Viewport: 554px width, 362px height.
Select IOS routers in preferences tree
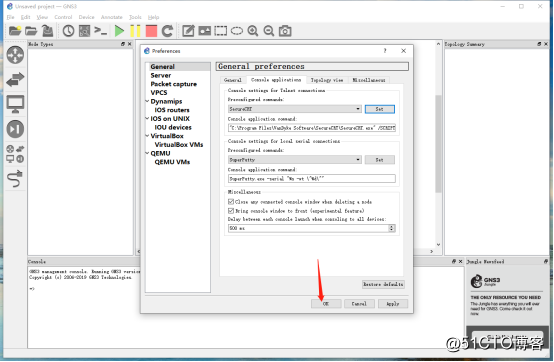coord(172,110)
